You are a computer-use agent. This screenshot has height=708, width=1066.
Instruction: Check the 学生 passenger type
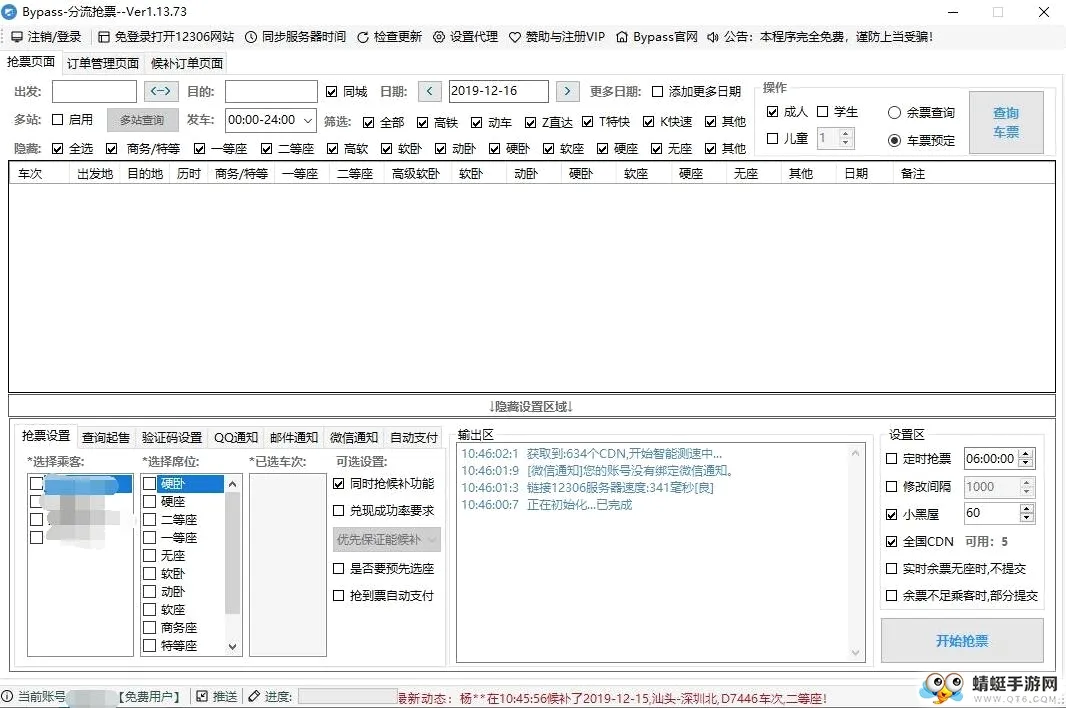pyautogui.click(x=823, y=112)
